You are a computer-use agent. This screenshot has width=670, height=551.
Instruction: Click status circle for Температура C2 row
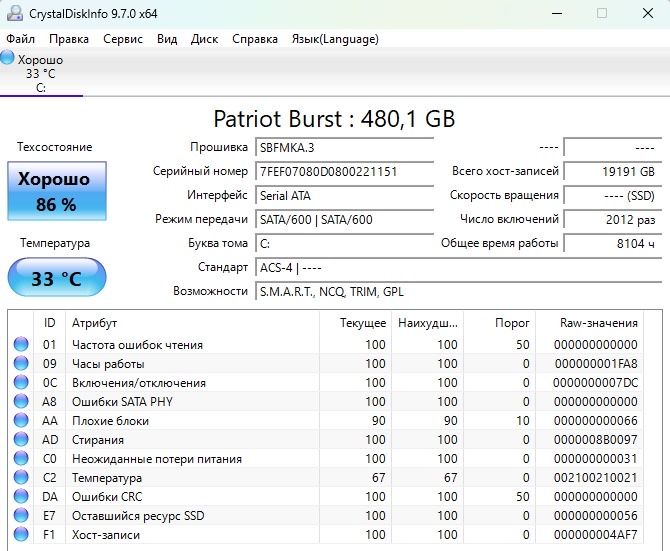pyautogui.click(x=21, y=478)
